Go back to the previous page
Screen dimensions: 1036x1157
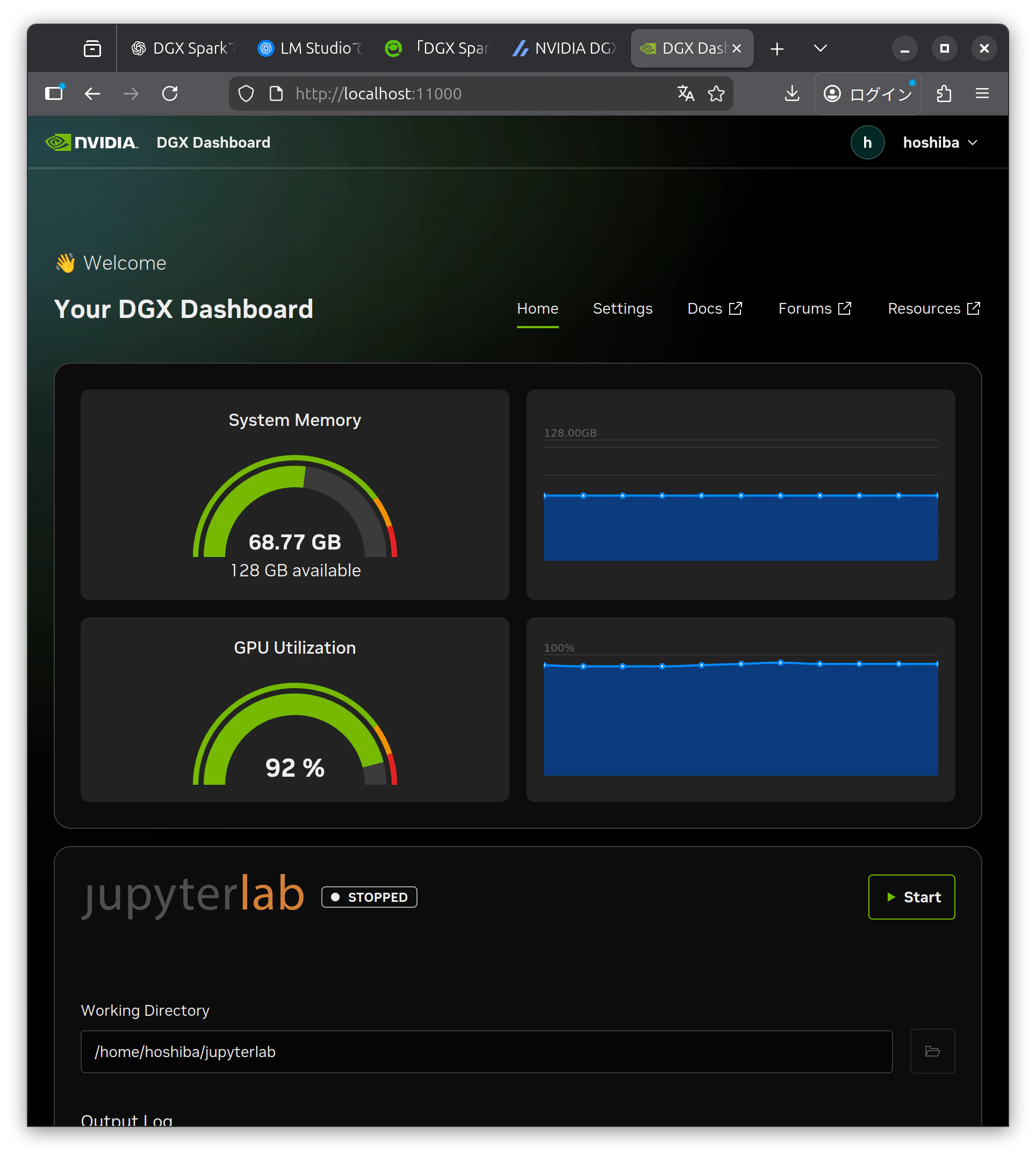coord(92,93)
